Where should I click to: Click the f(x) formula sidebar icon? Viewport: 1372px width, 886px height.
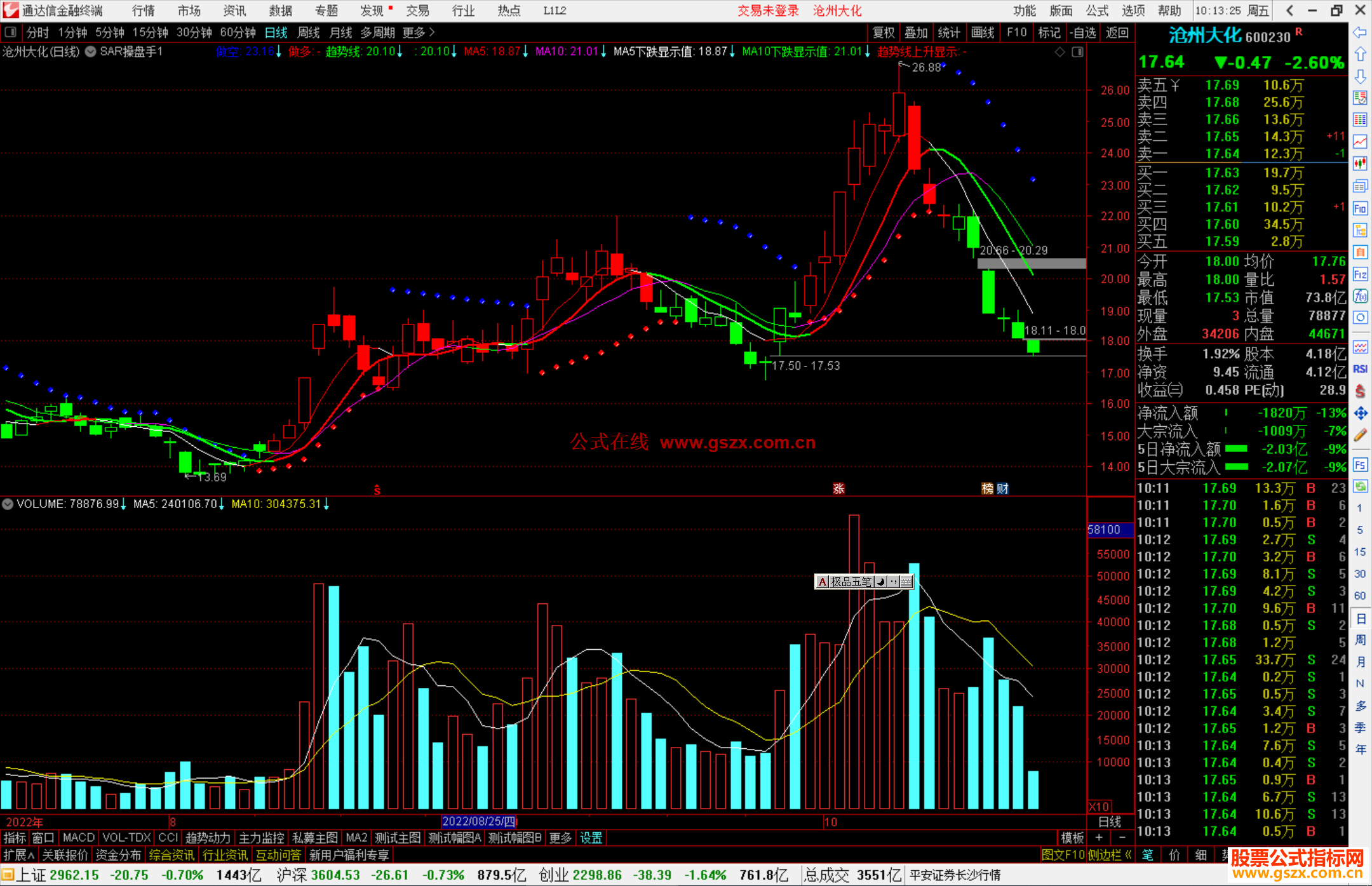point(1360,297)
